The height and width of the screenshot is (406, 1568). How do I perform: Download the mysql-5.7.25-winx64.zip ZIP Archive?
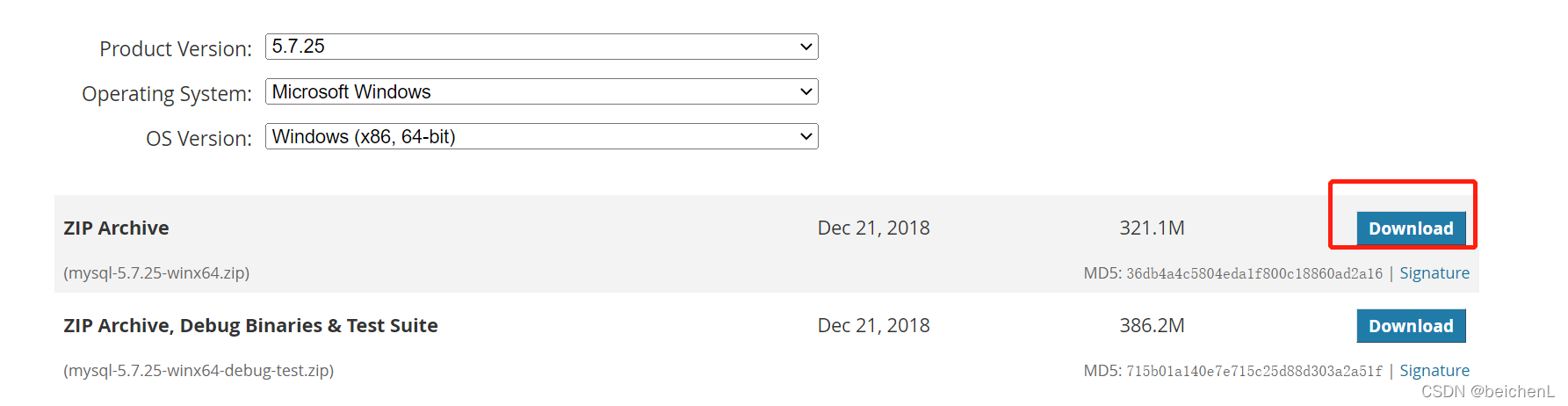(1411, 228)
